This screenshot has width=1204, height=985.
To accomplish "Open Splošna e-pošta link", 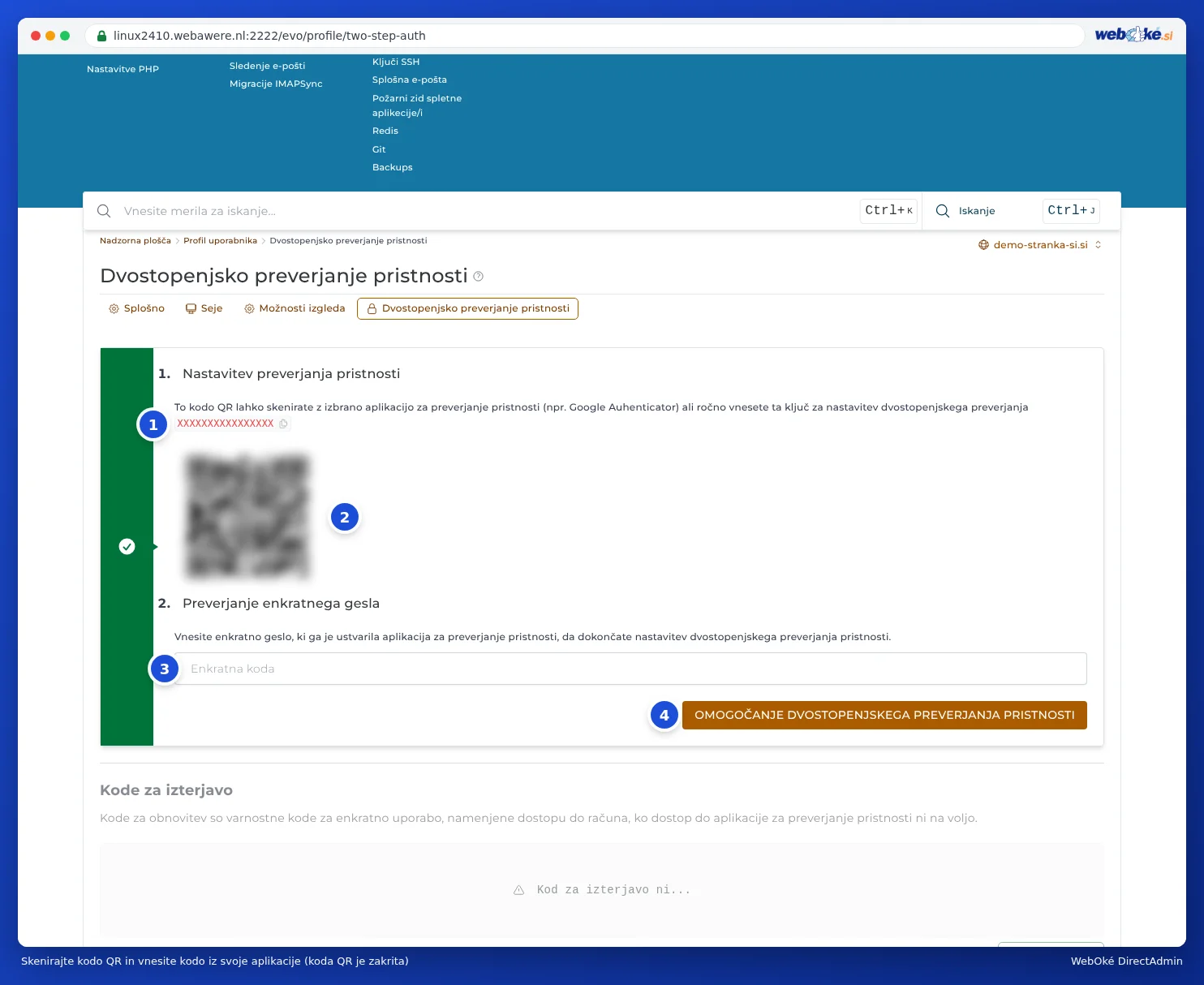I will 410,80.
